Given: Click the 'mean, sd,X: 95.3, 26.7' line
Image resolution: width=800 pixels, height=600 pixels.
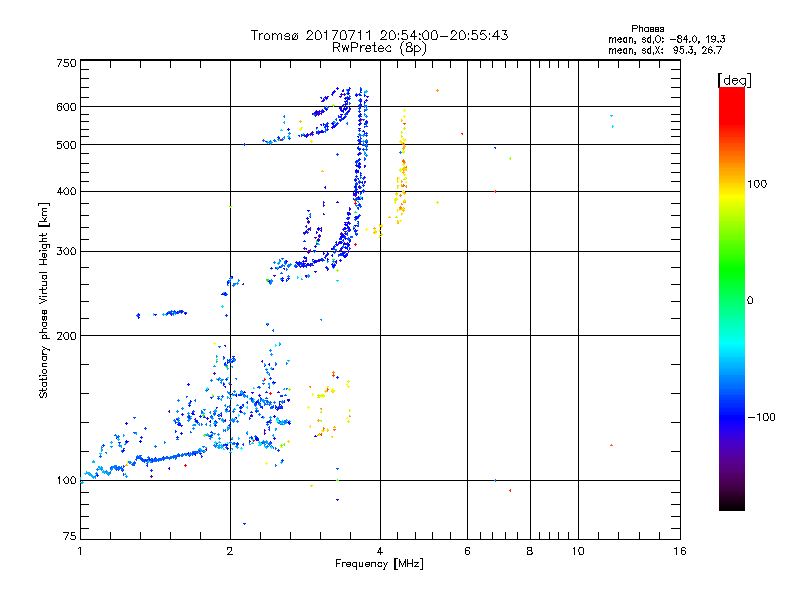Looking at the screenshot, I should pos(665,50).
